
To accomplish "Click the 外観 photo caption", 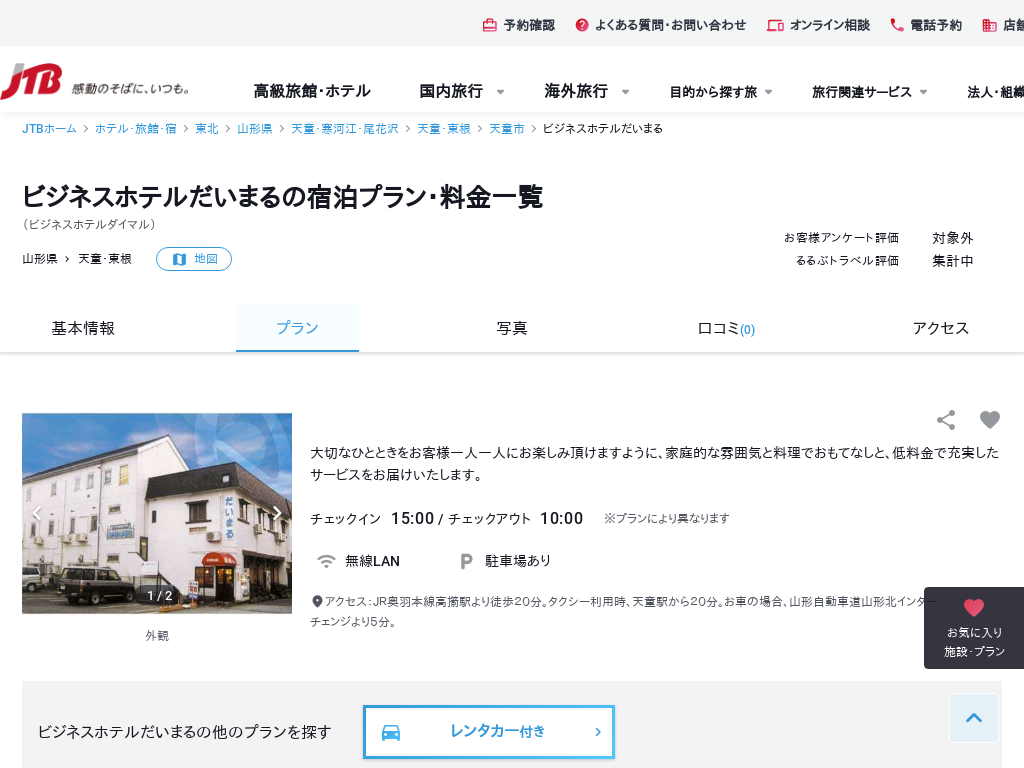I will [157, 635].
